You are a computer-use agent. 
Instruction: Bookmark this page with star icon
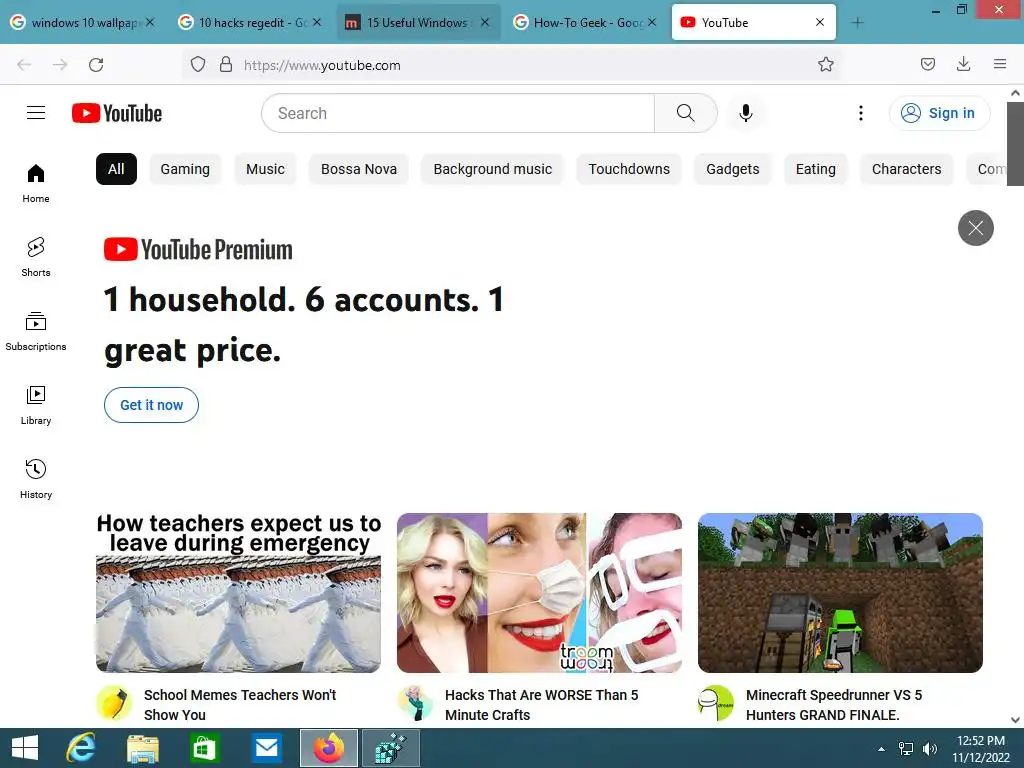pyautogui.click(x=825, y=65)
